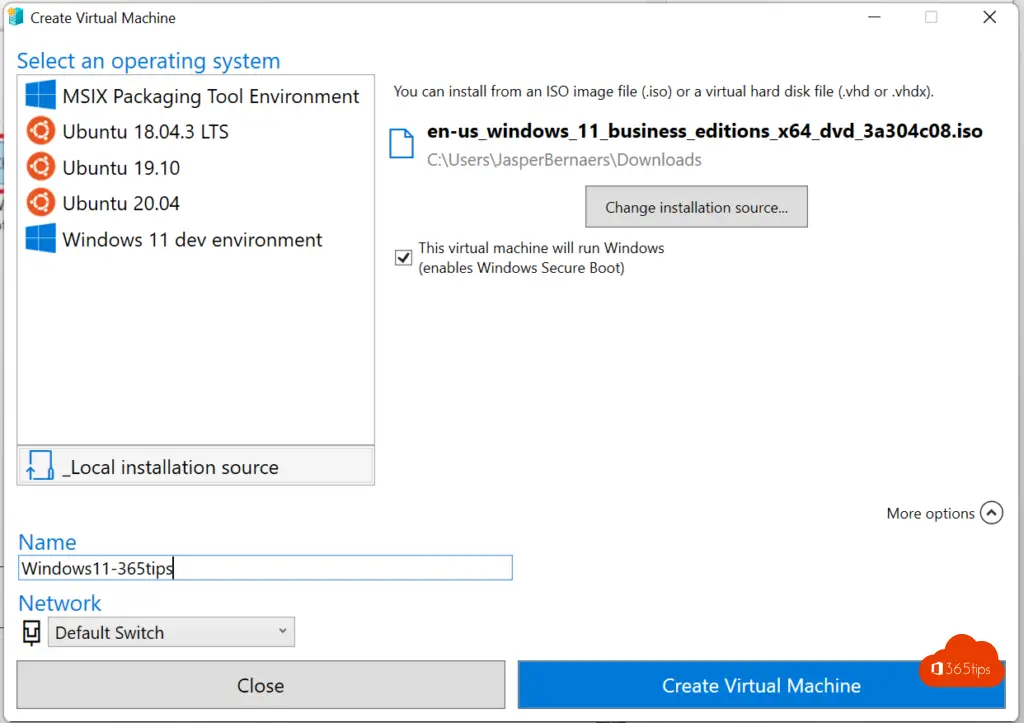Click the Local installation source computer icon
This screenshot has width=1024, height=723.
[40, 466]
